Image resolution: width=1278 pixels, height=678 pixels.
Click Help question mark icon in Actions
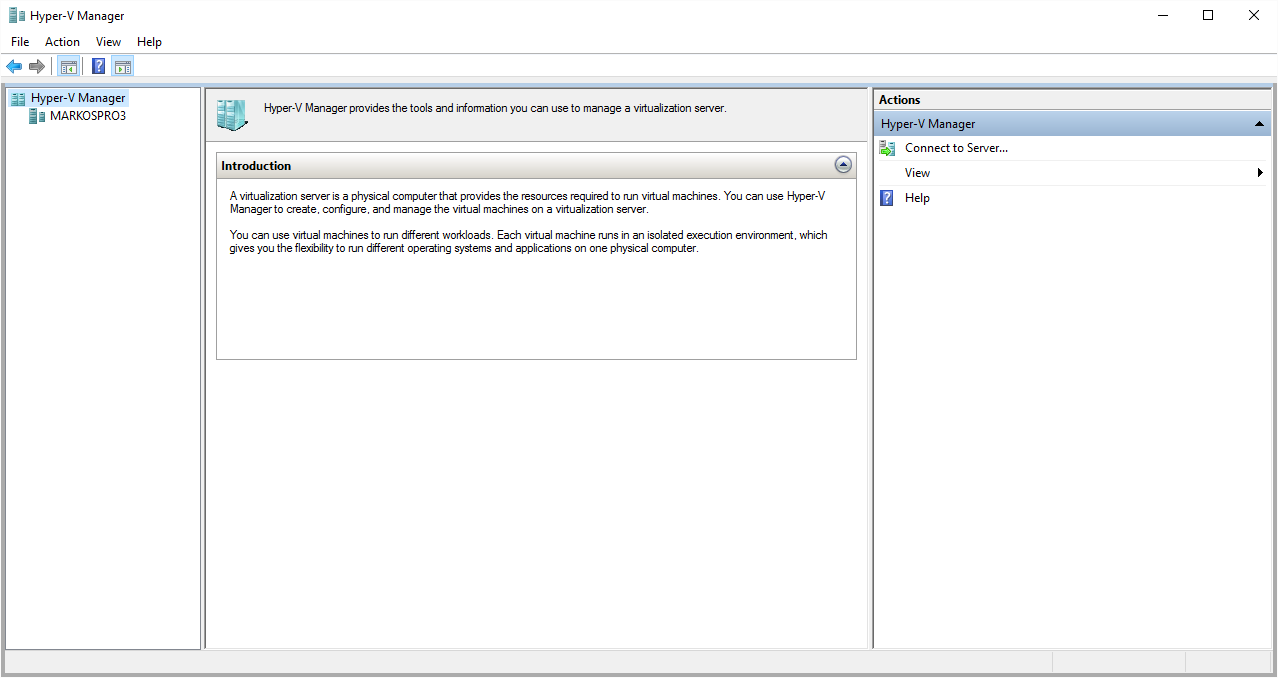tap(886, 198)
